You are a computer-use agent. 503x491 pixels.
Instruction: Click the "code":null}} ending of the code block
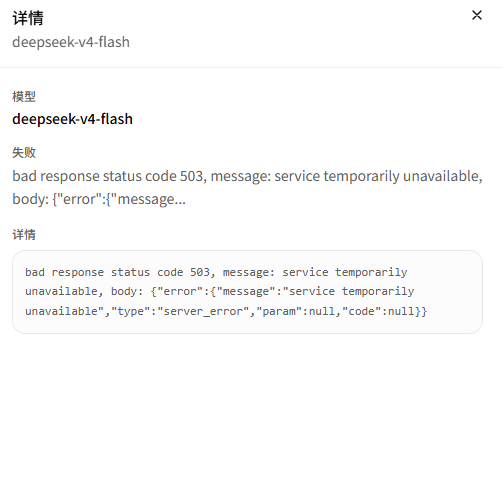coord(385,311)
